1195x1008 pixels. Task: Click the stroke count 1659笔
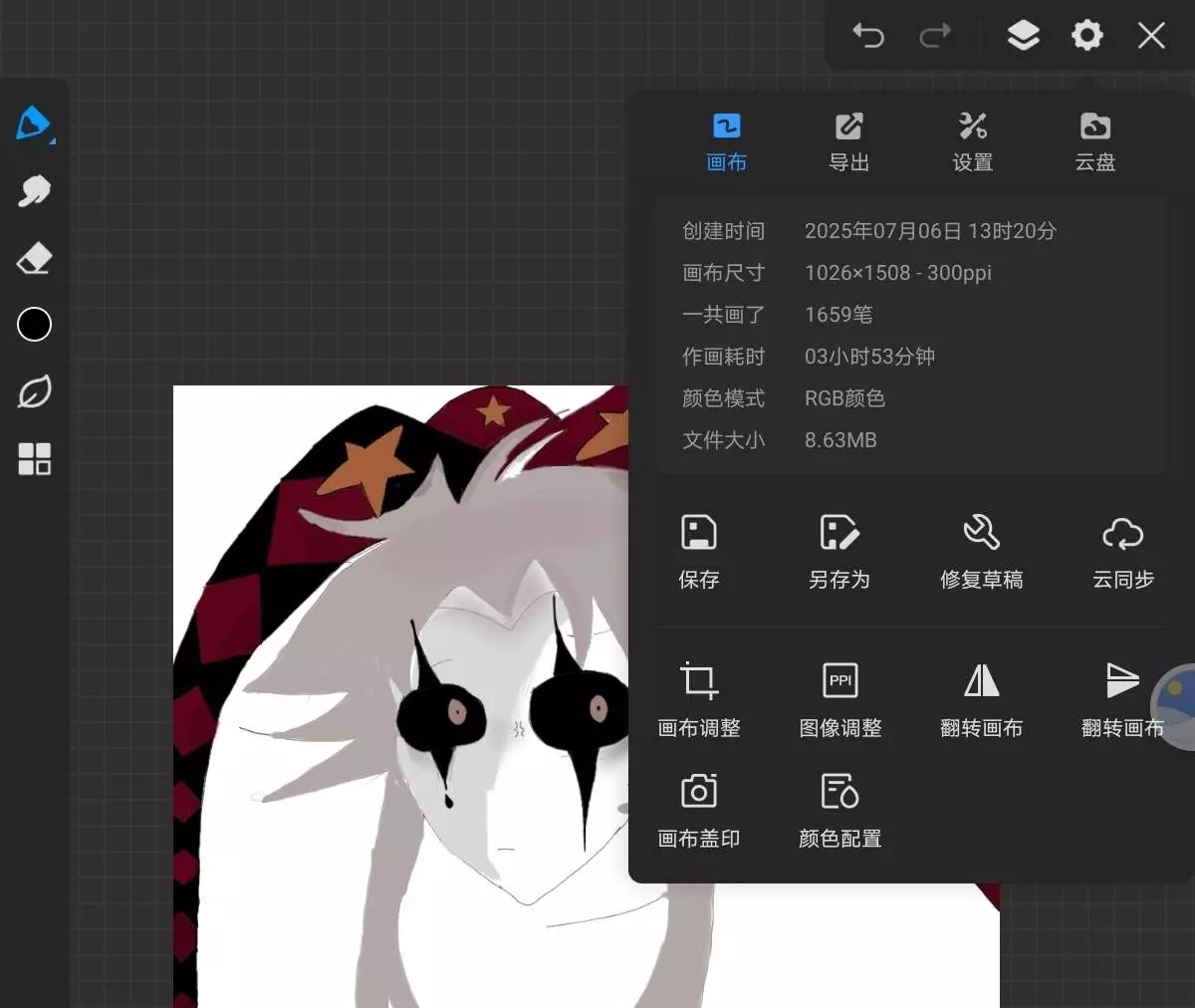(838, 315)
